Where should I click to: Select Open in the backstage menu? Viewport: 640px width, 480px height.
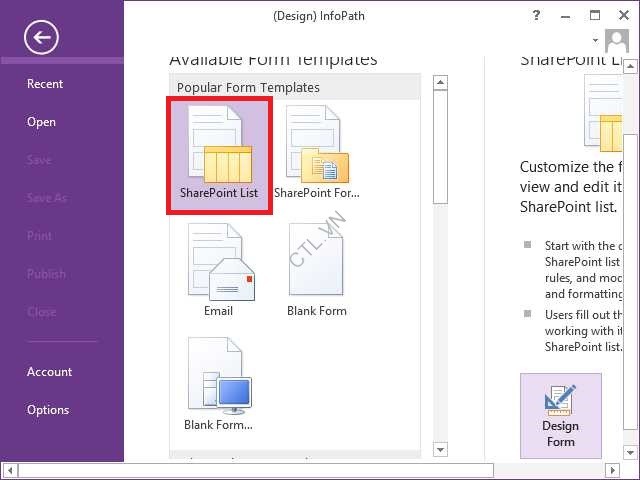[x=41, y=122]
